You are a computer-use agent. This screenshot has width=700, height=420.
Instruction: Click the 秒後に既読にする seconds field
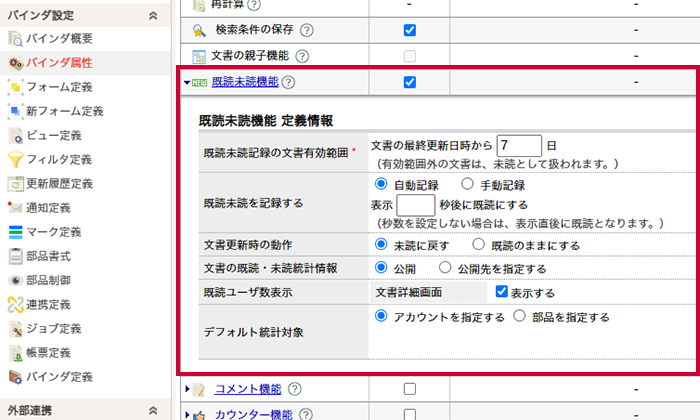(x=416, y=205)
